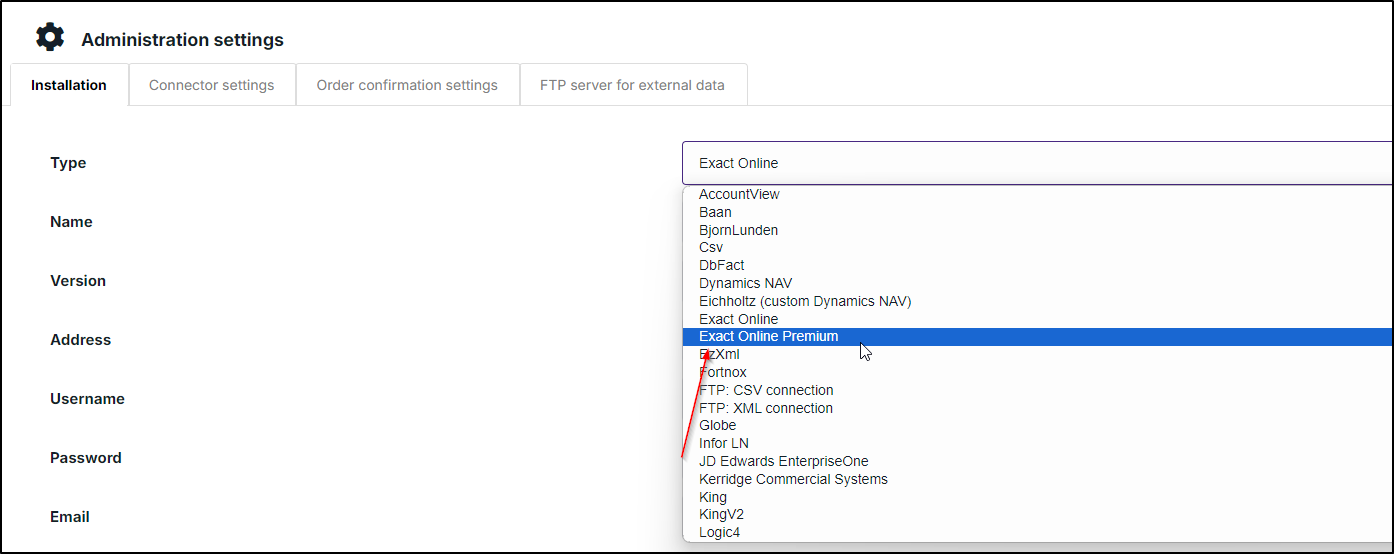Select FTP: XML connection

pos(1037,408)
